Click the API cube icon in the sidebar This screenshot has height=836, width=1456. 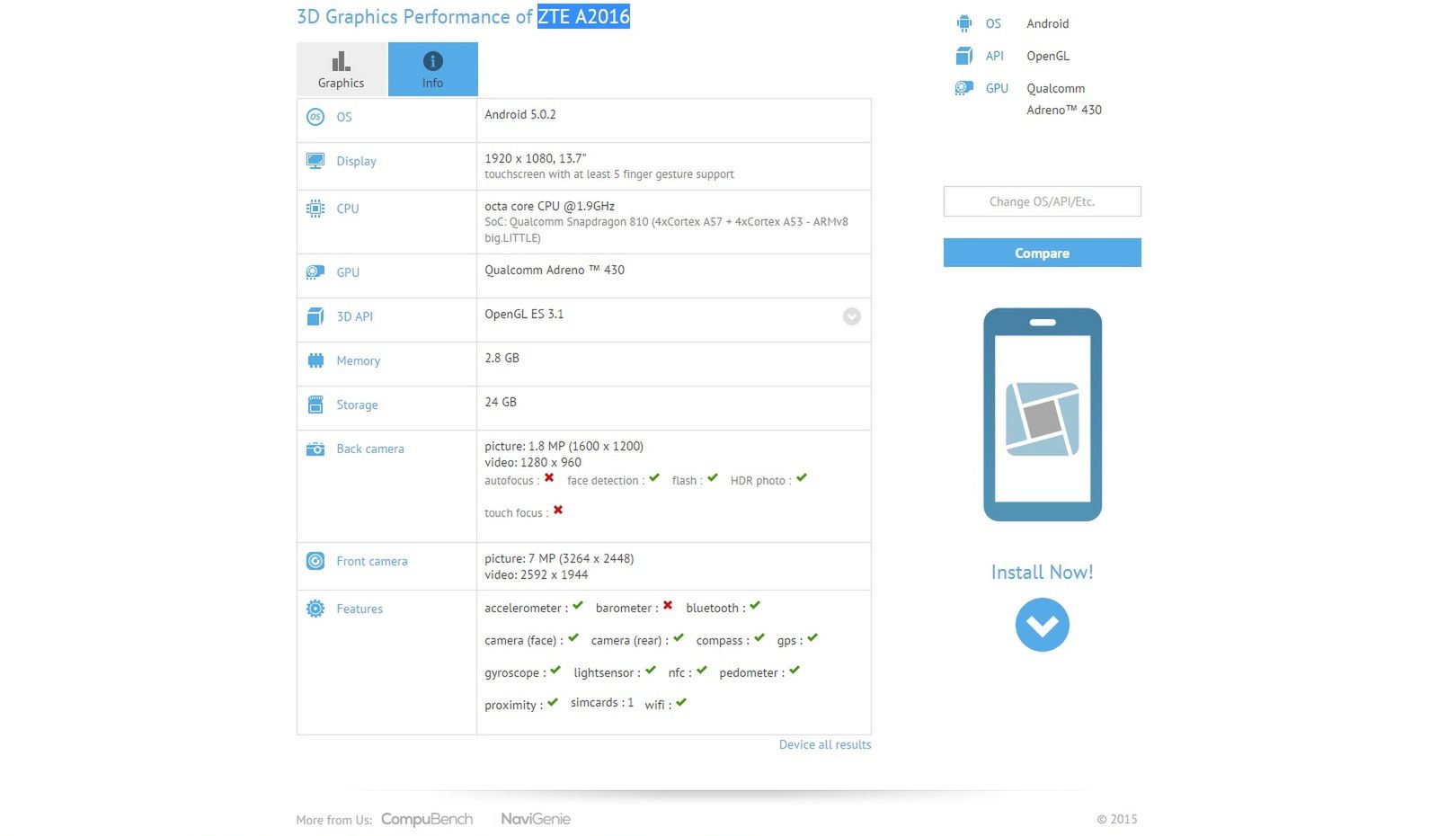[x=964, y=56]
